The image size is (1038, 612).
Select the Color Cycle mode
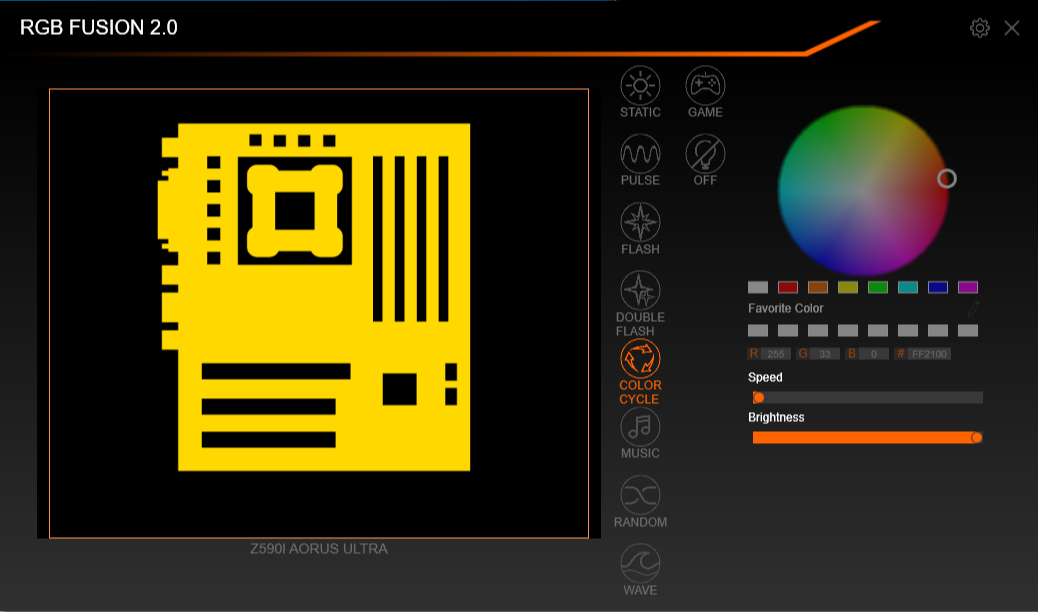(x=639, y=372)
